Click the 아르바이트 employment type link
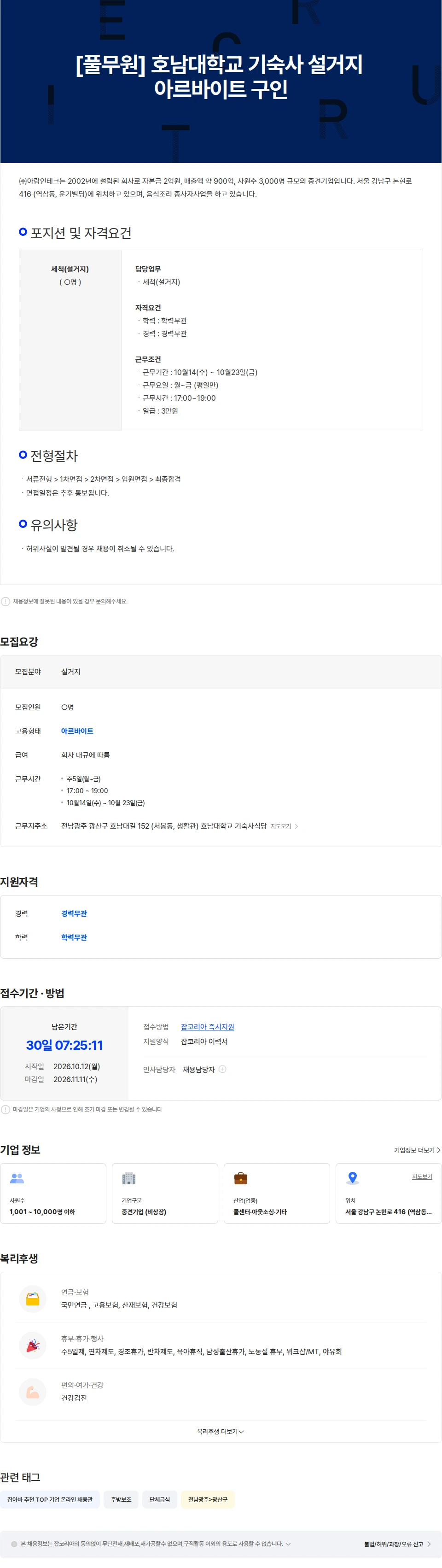442x1568 pixels. pos(77,731)
